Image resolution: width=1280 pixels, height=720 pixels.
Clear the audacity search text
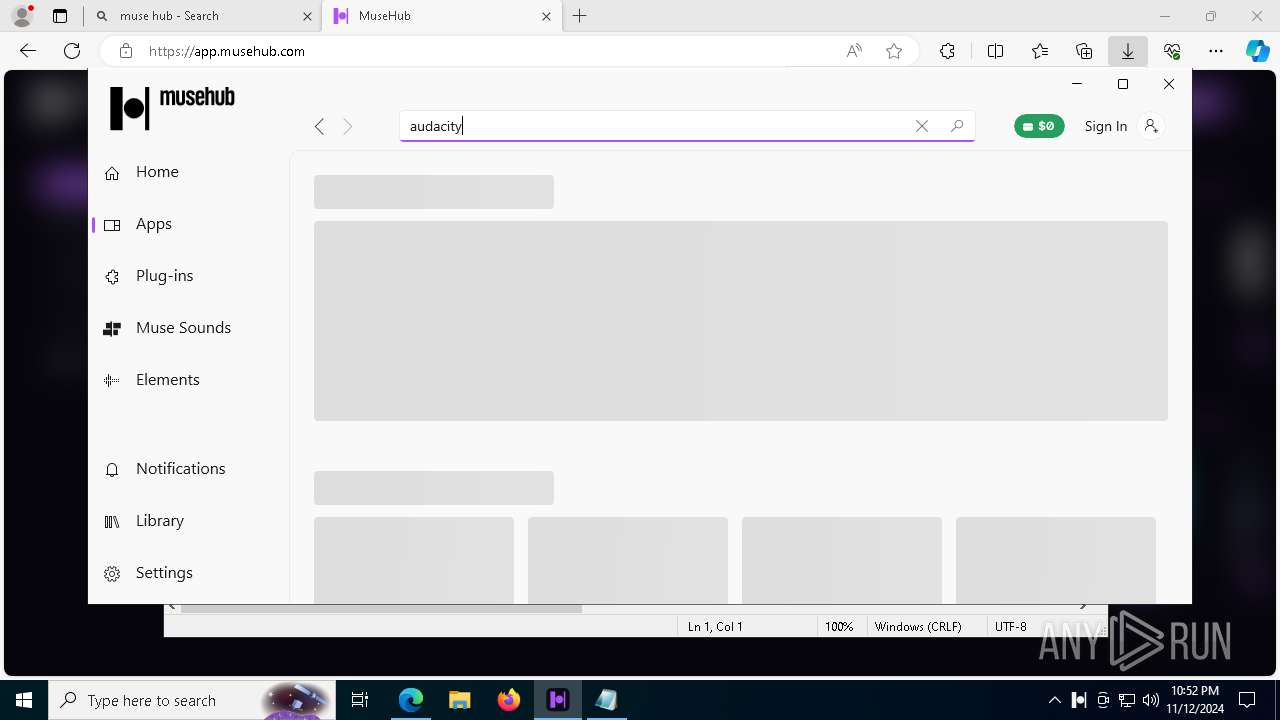922,126
